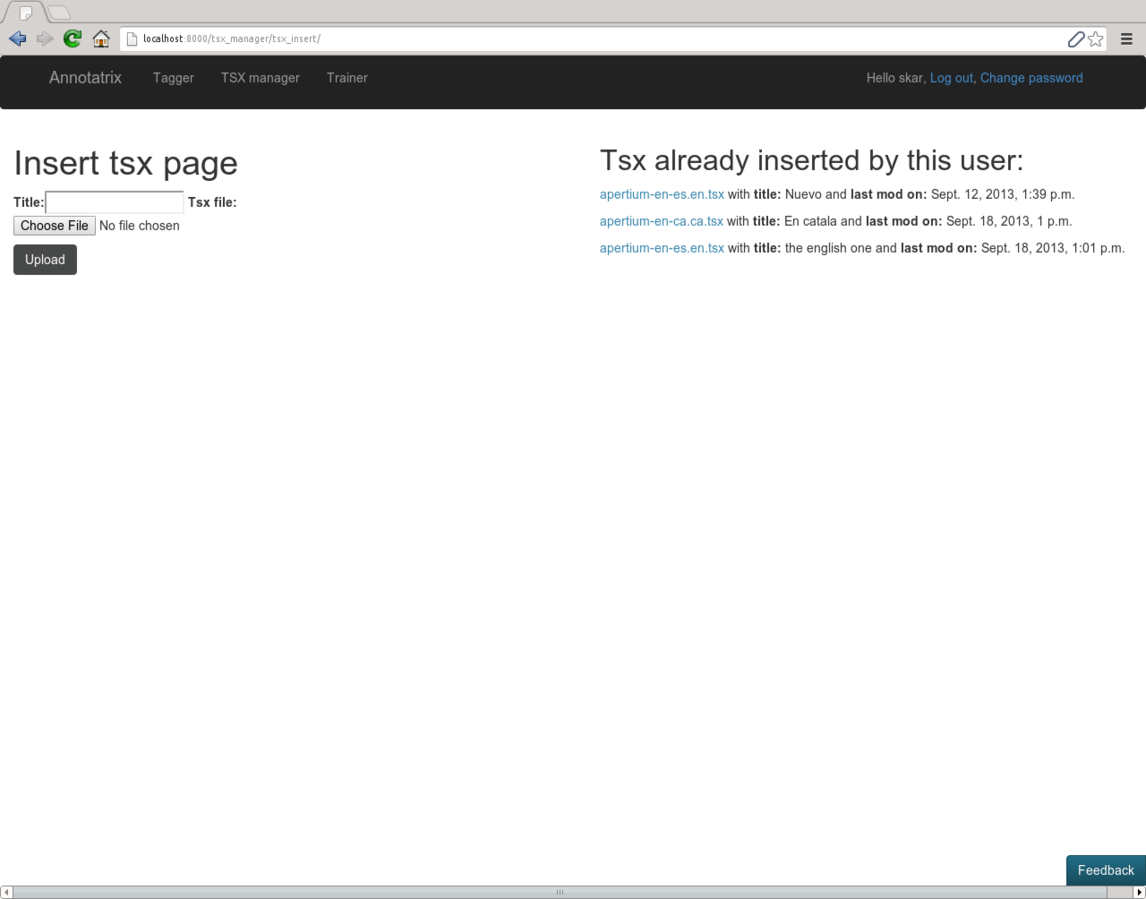Click the browser back arrow icon
1146x899 pixels.
pyautogui.click(x=17, y=39)
